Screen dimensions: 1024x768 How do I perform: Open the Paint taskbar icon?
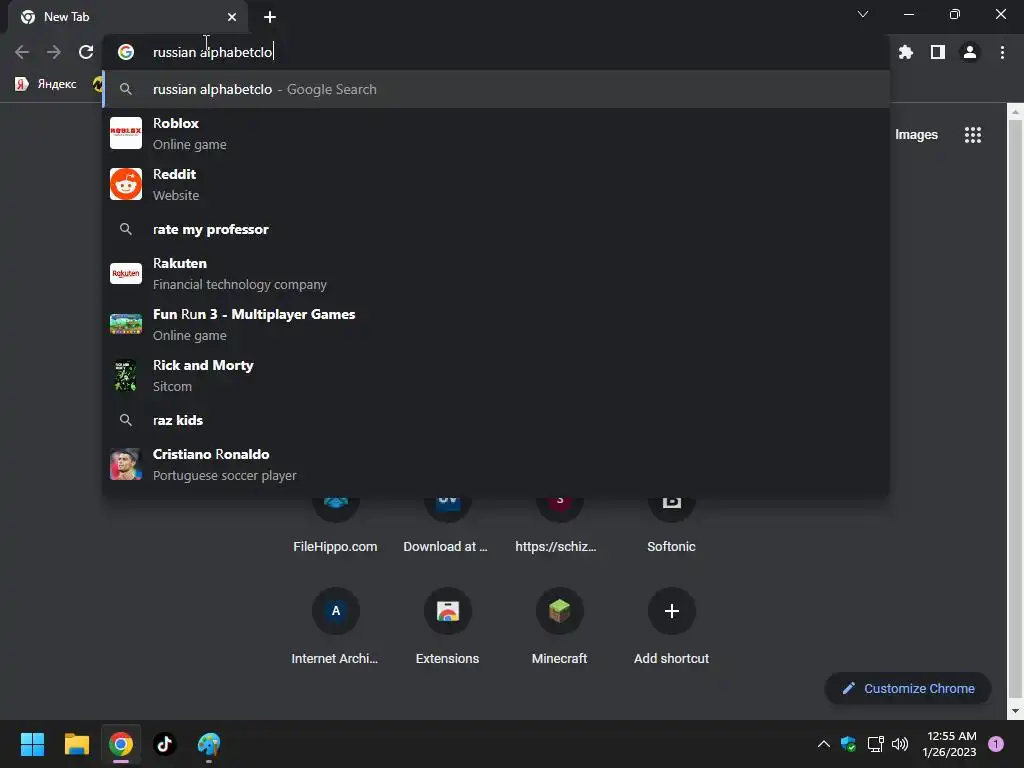(209, 744)
